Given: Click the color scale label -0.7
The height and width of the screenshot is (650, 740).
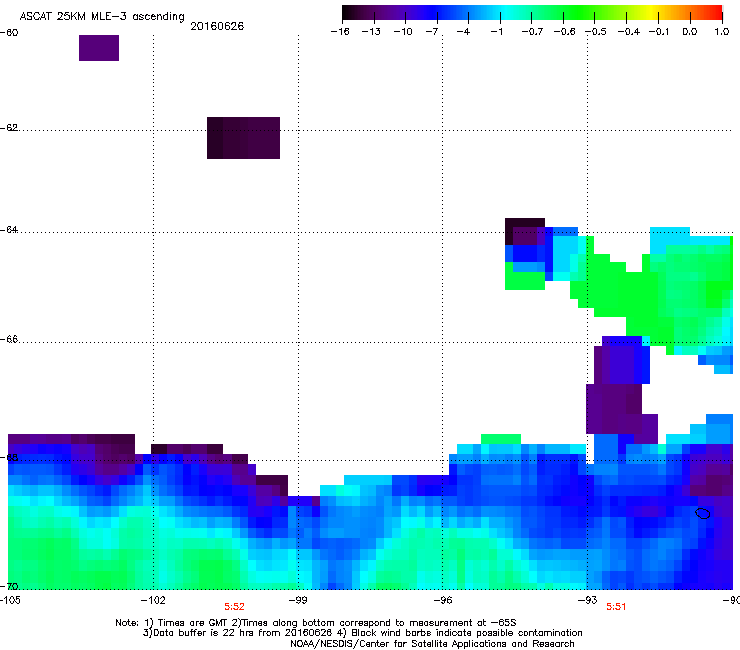Looking at the screenshot, I should click(532, 32).
